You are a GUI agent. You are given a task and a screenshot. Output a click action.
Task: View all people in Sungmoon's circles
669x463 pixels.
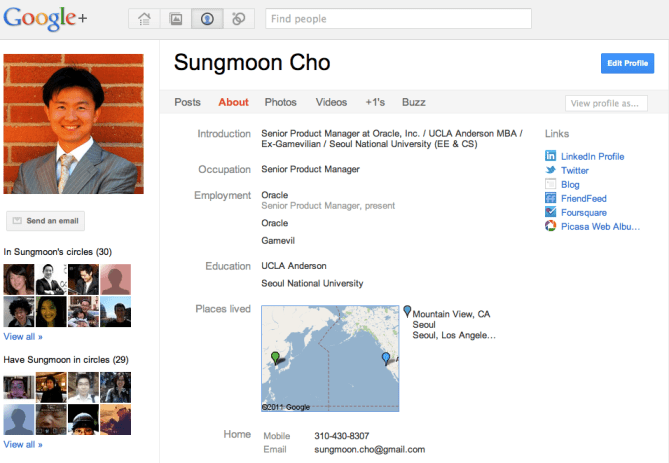pyautogui.click(x=23, y=337)
